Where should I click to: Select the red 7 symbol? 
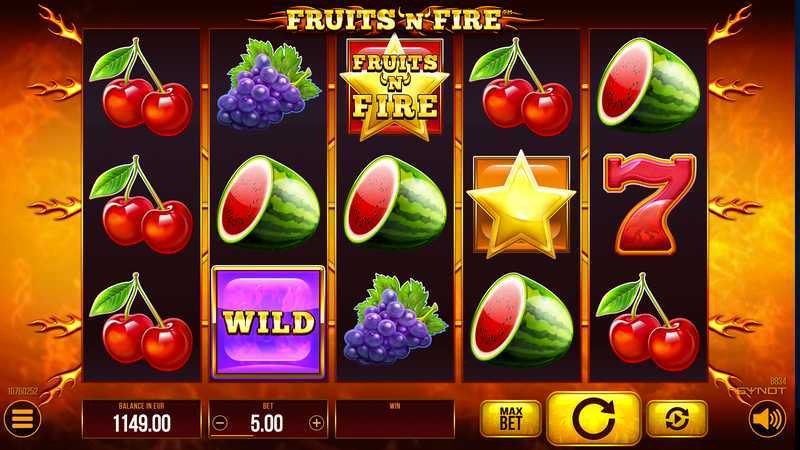[649, 204]
